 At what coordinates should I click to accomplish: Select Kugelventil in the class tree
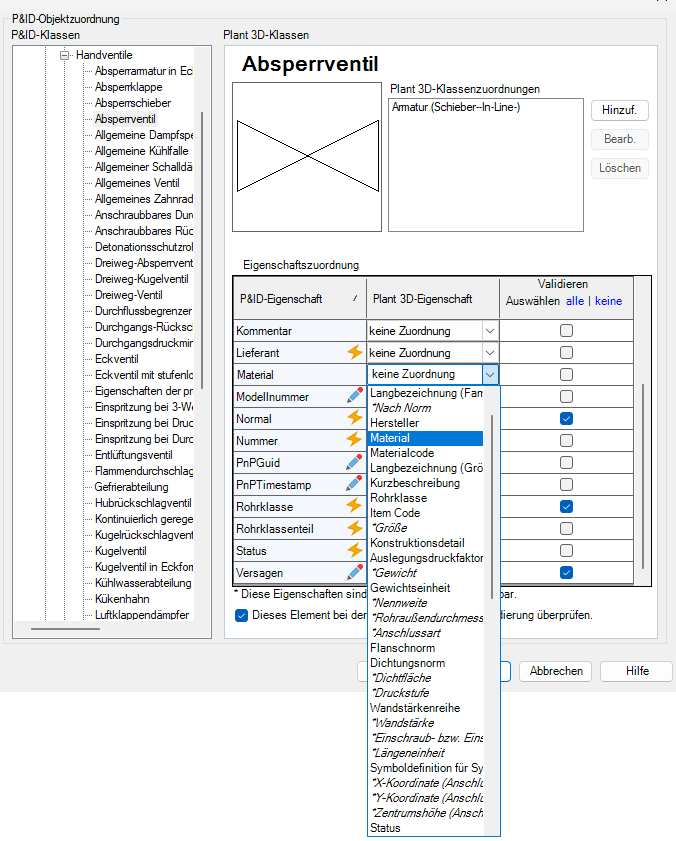[121, 551]
